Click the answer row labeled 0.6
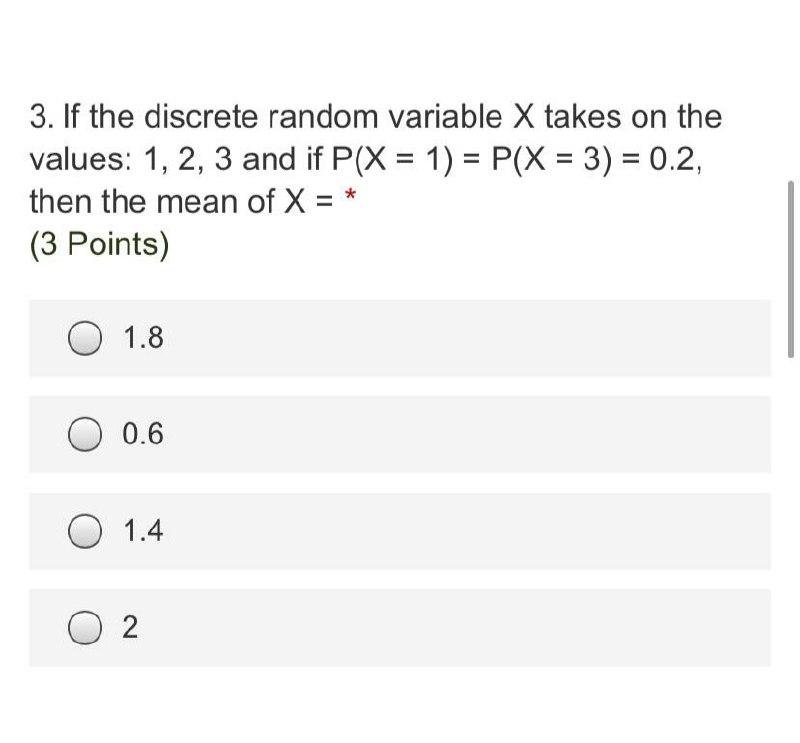Viewport: 800px width, 743px height. coord(400,434)
